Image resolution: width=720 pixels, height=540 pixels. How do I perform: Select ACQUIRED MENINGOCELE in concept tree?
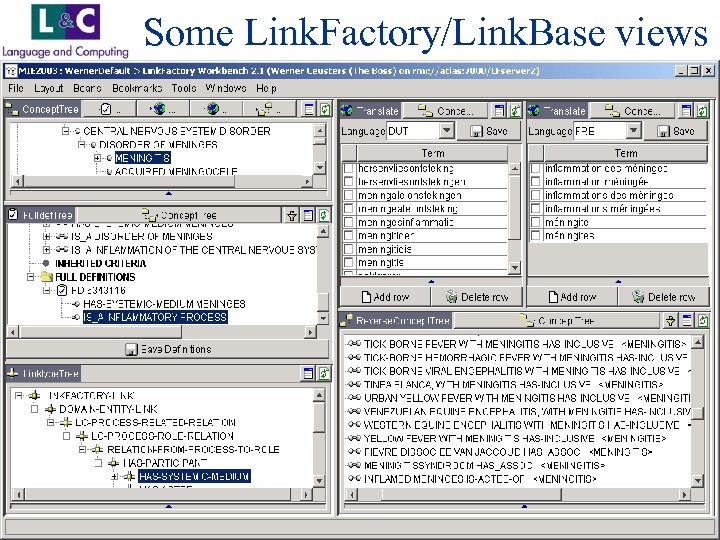click(x=176, y=171)
